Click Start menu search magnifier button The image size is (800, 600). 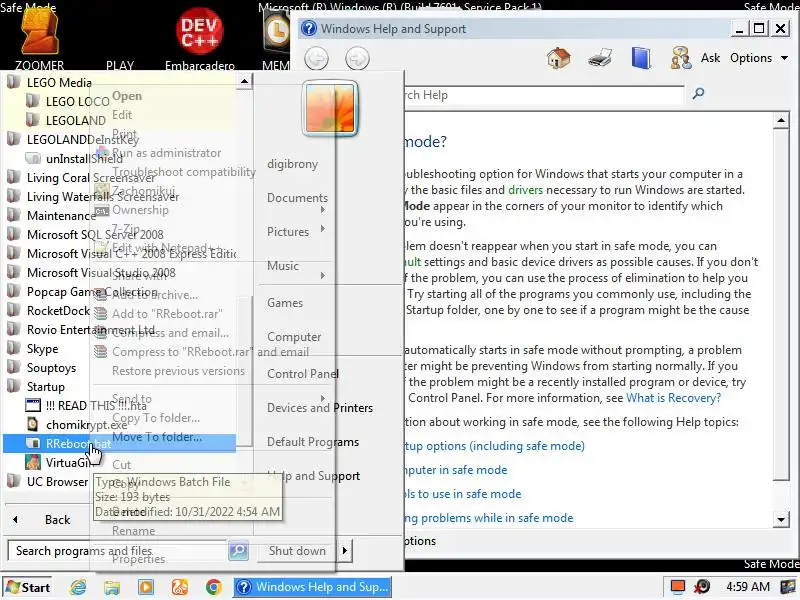tap(238, 551)
